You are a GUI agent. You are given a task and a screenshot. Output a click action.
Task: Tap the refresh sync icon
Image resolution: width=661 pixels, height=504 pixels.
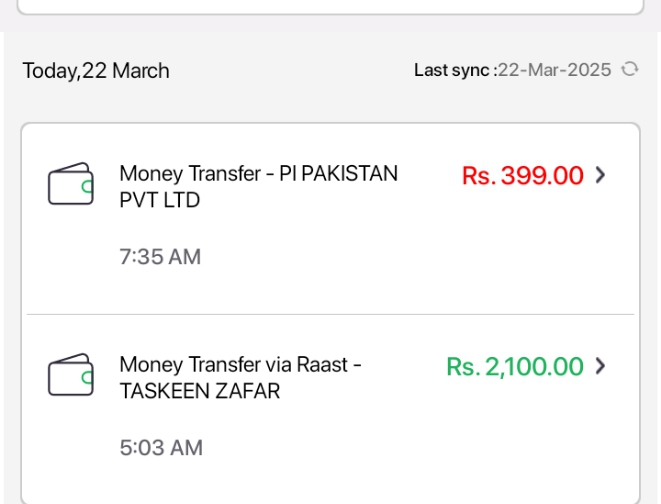pyautogui.click(x=630, y=70)
